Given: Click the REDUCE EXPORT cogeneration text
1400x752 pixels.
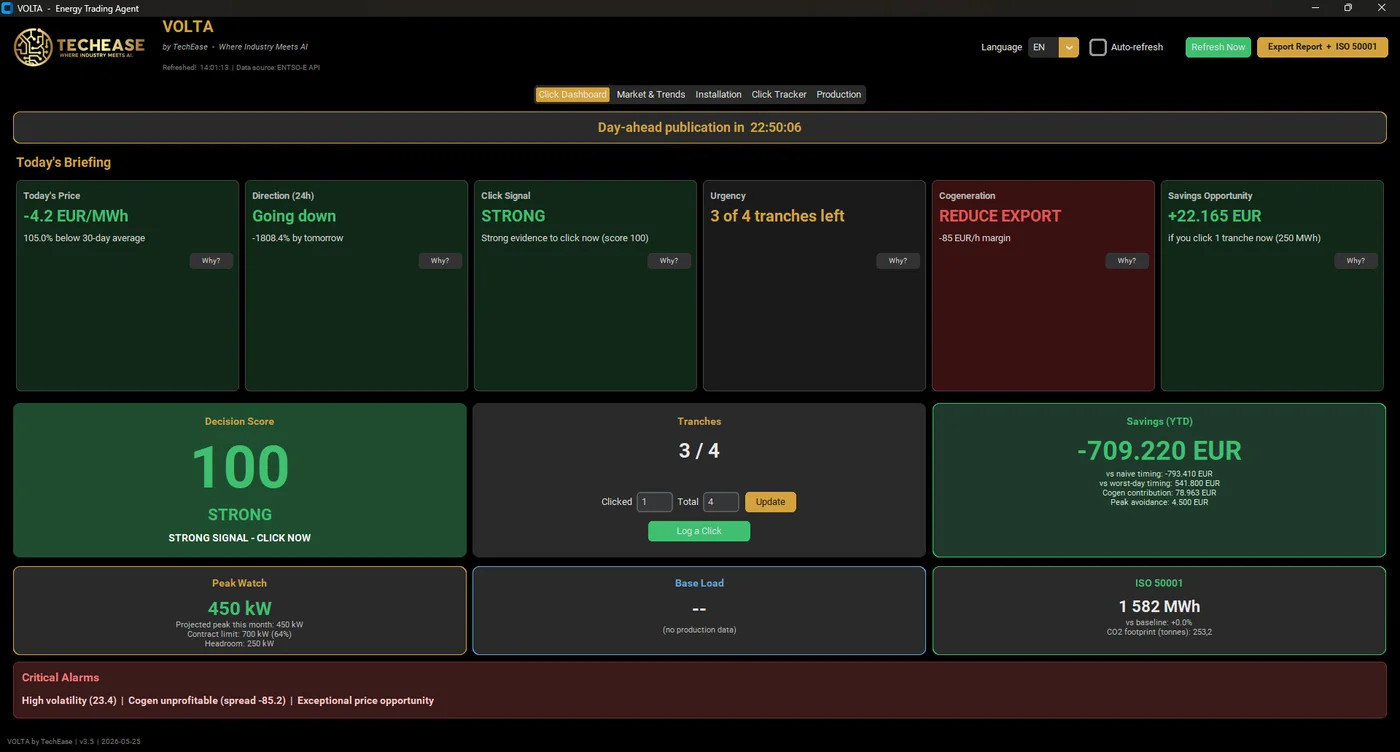Looking at the screenshot, I should click(1000, 216).
